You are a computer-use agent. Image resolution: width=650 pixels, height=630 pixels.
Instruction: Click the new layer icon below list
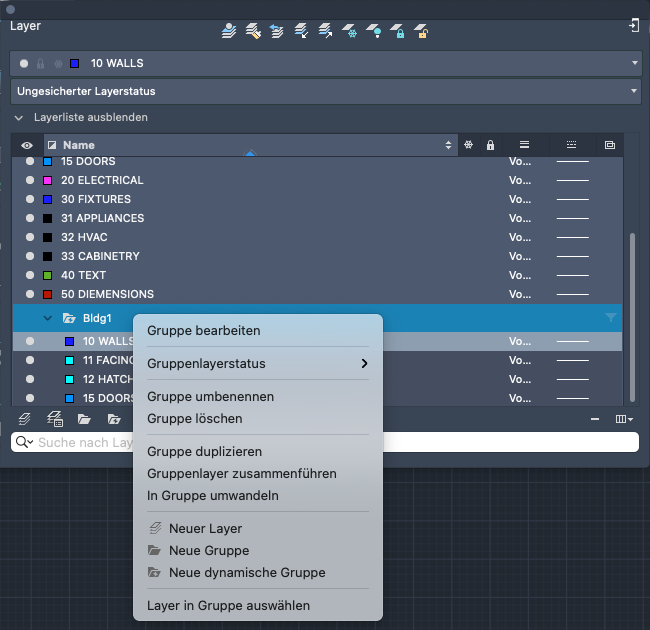[x=24, y=419]
